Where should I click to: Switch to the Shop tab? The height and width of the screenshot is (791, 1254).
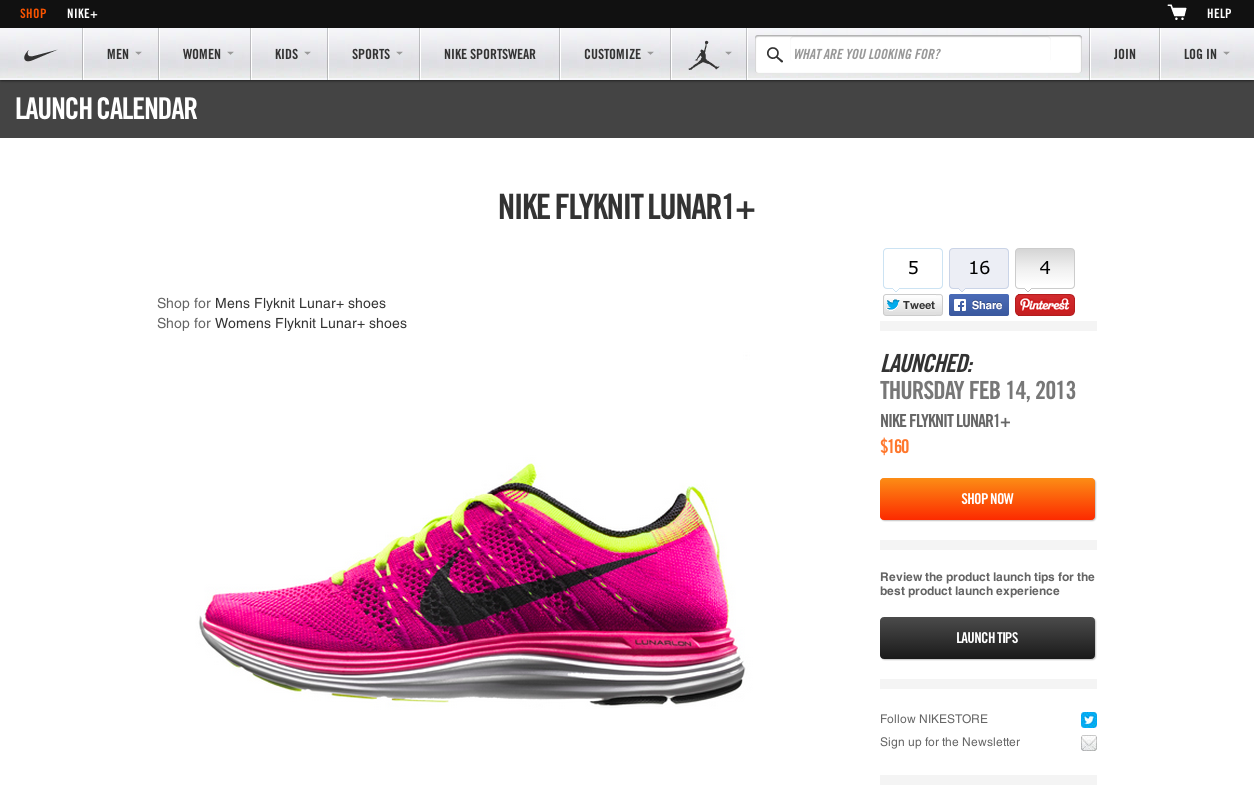pos(33,14)
